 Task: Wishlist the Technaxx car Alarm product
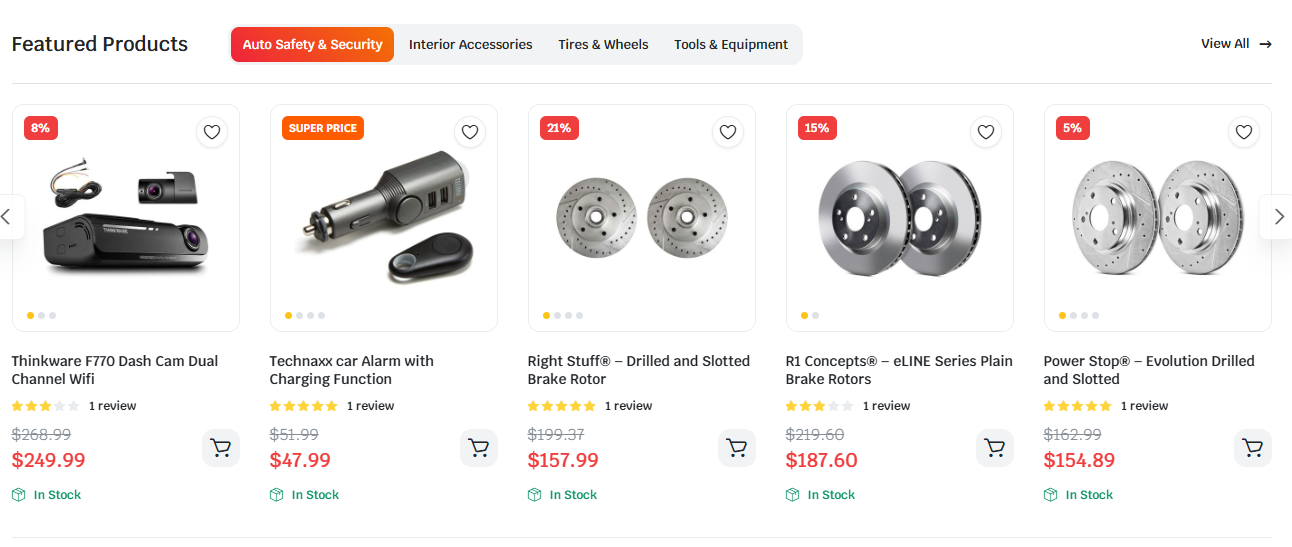pyautogui.click(x=469, y=132)
